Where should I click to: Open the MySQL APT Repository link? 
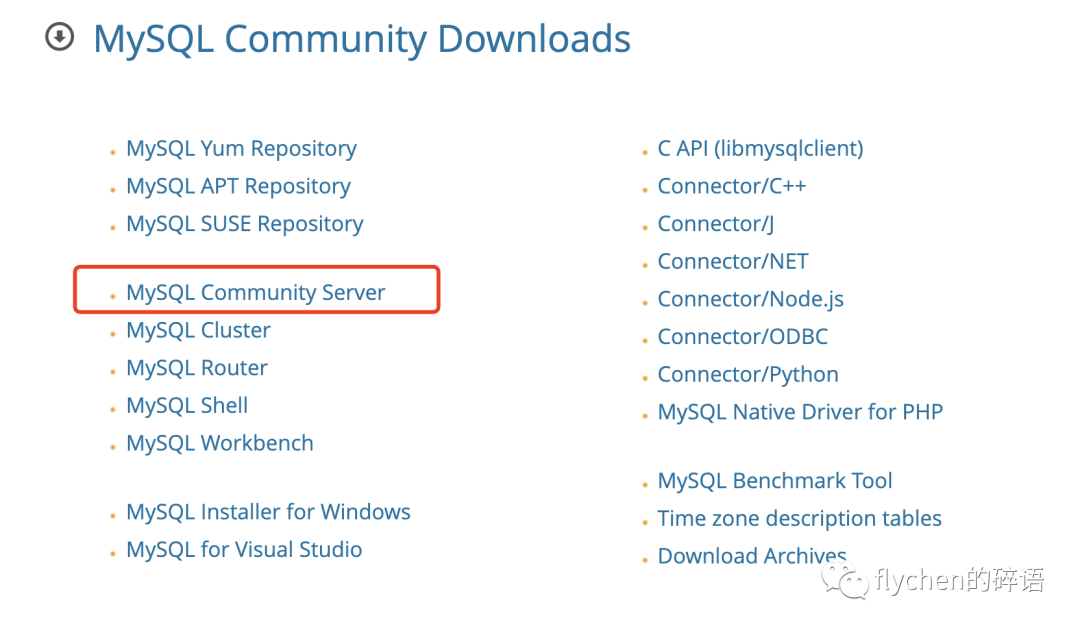click(238, 187)
